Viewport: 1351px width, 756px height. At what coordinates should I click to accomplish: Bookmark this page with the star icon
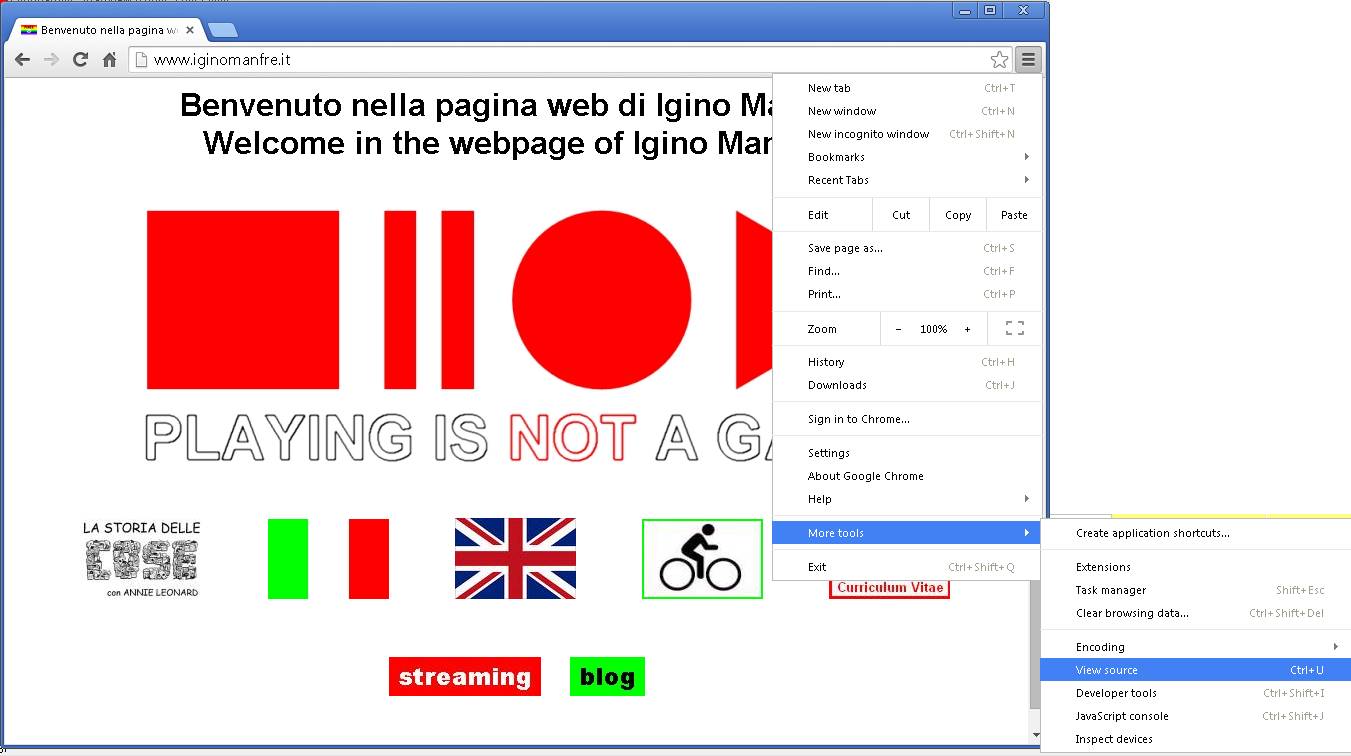point(998,60)
